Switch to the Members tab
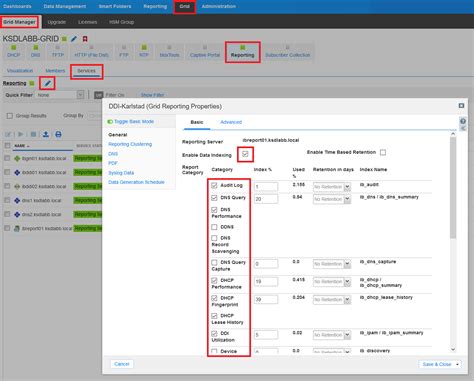Image resolution: width=474 pixels, height=381 pixels. [x=55, y=71]
